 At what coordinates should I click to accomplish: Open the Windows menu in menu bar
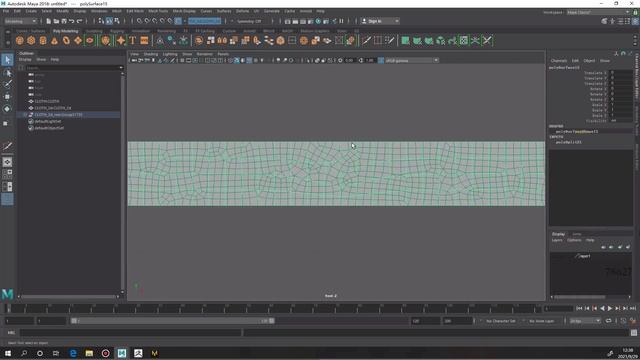[99, 11]
